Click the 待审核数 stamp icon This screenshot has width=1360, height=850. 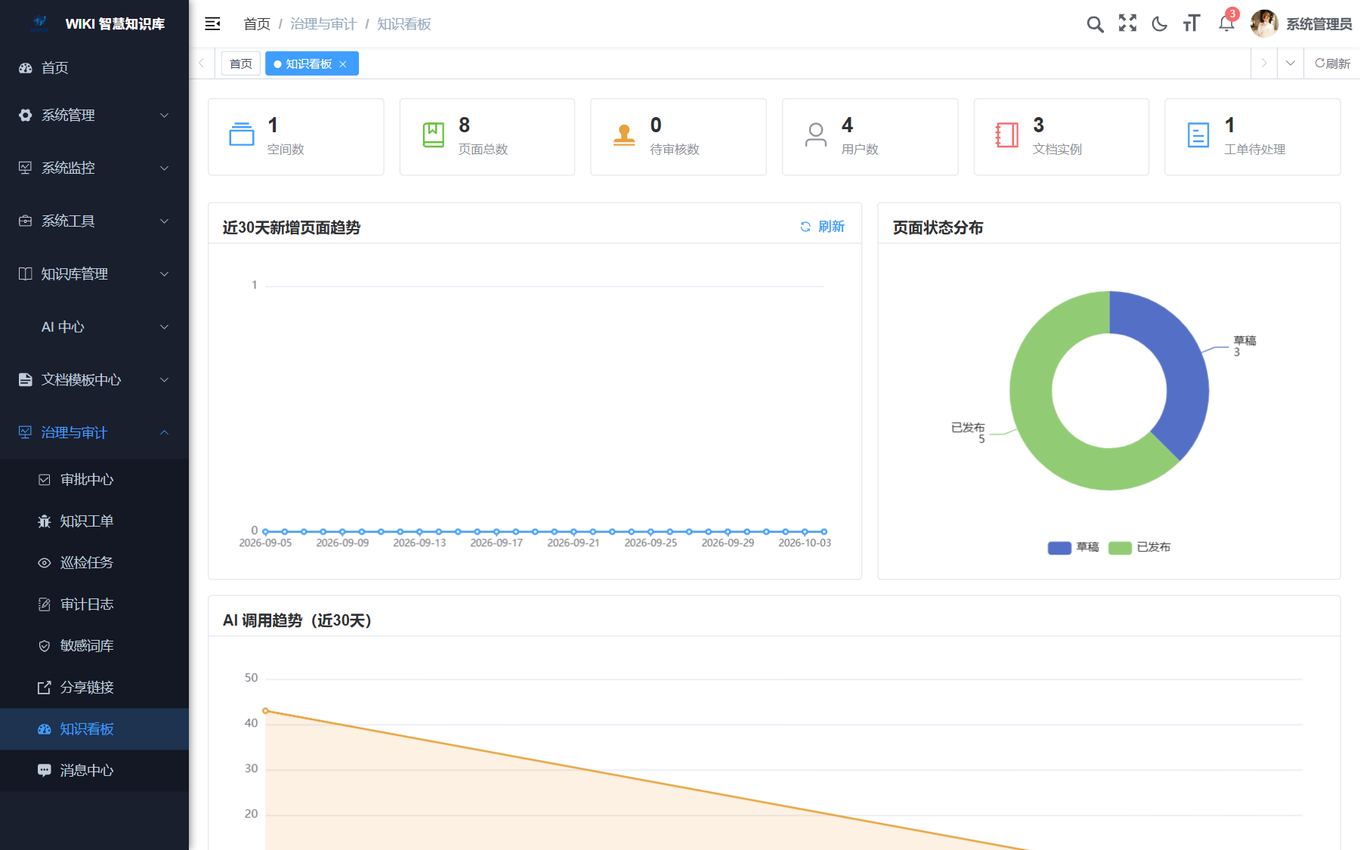coord(624,135)
